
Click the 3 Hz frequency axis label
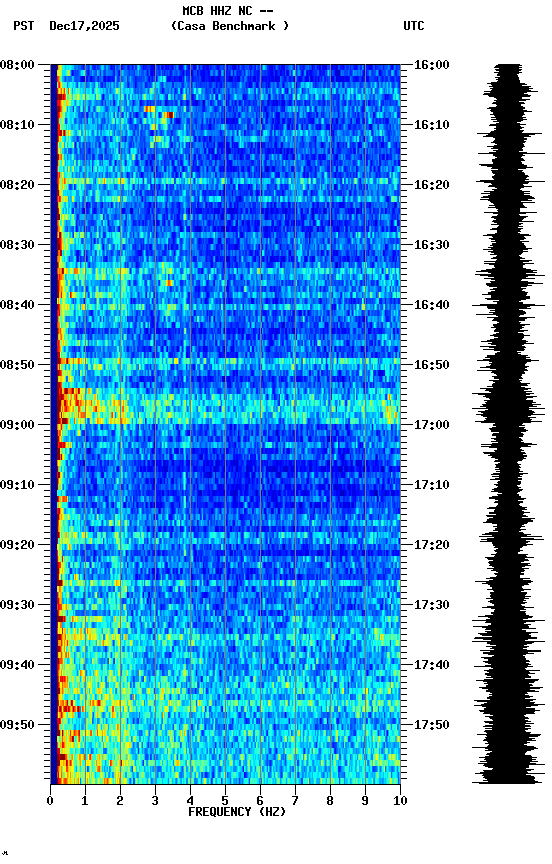click(x=155, y=801)
